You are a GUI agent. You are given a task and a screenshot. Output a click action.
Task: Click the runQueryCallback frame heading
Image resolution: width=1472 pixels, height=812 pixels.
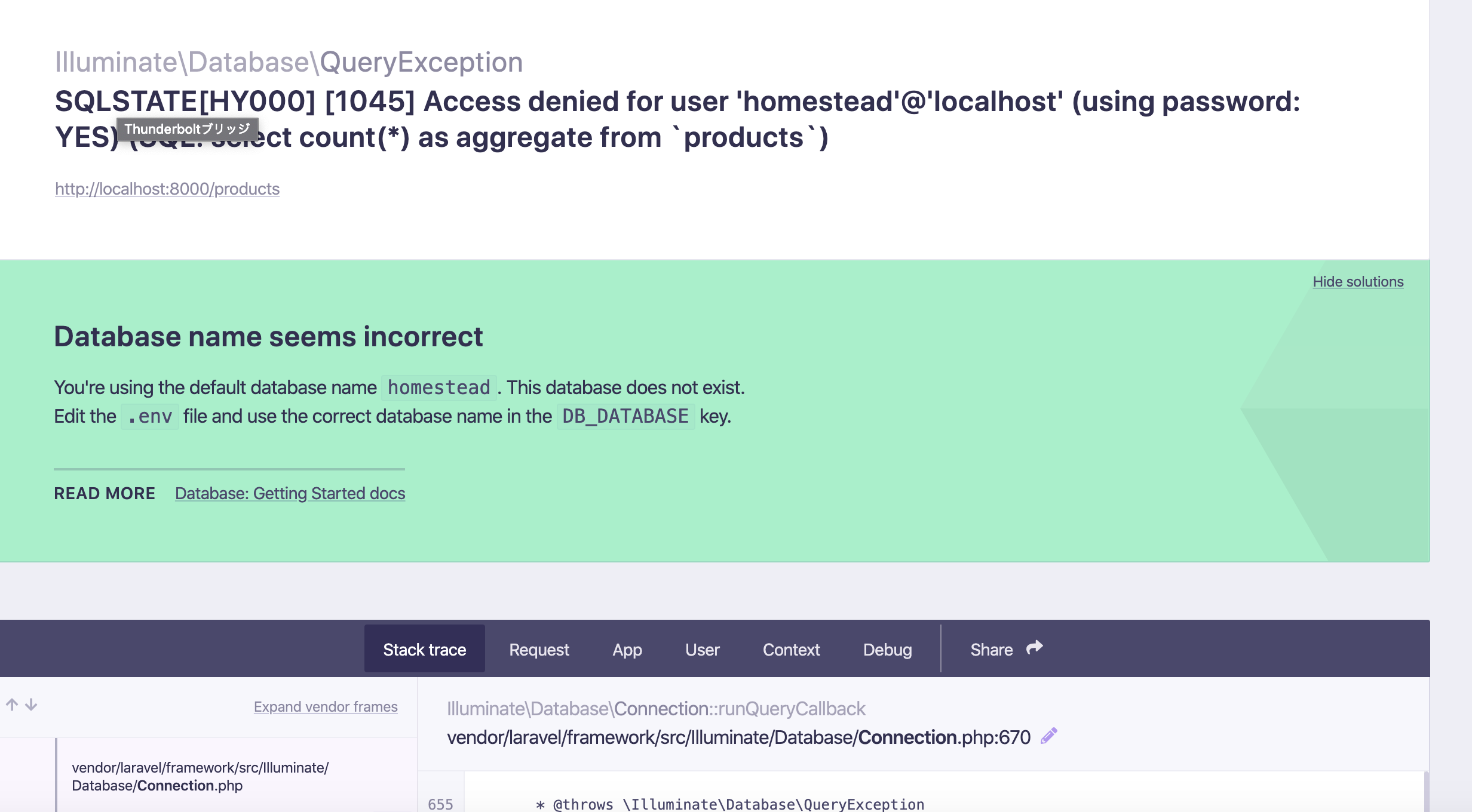click(x=656, y=709)
